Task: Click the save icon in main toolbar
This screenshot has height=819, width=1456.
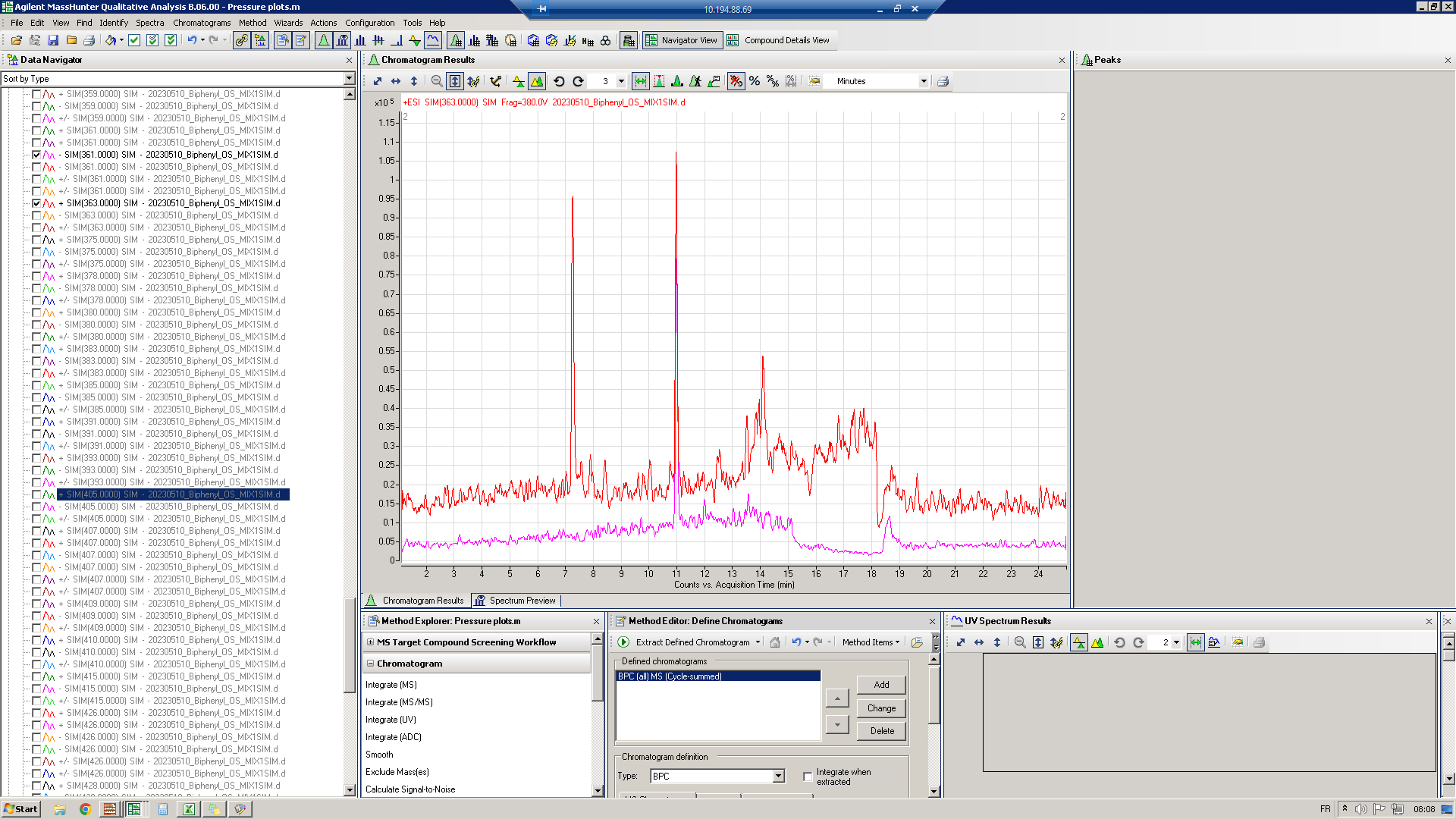Action: coord(53,40)
